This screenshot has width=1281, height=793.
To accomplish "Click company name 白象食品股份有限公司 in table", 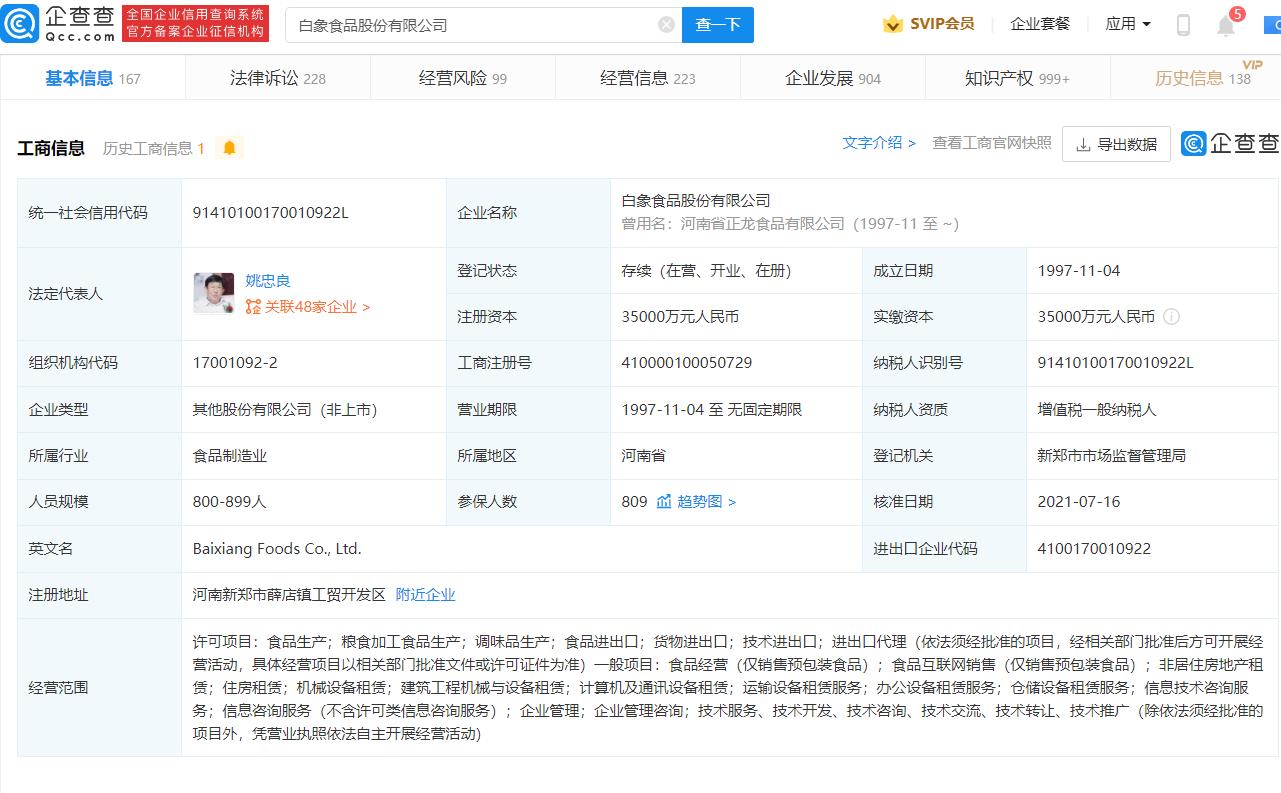I will (696, 201).
